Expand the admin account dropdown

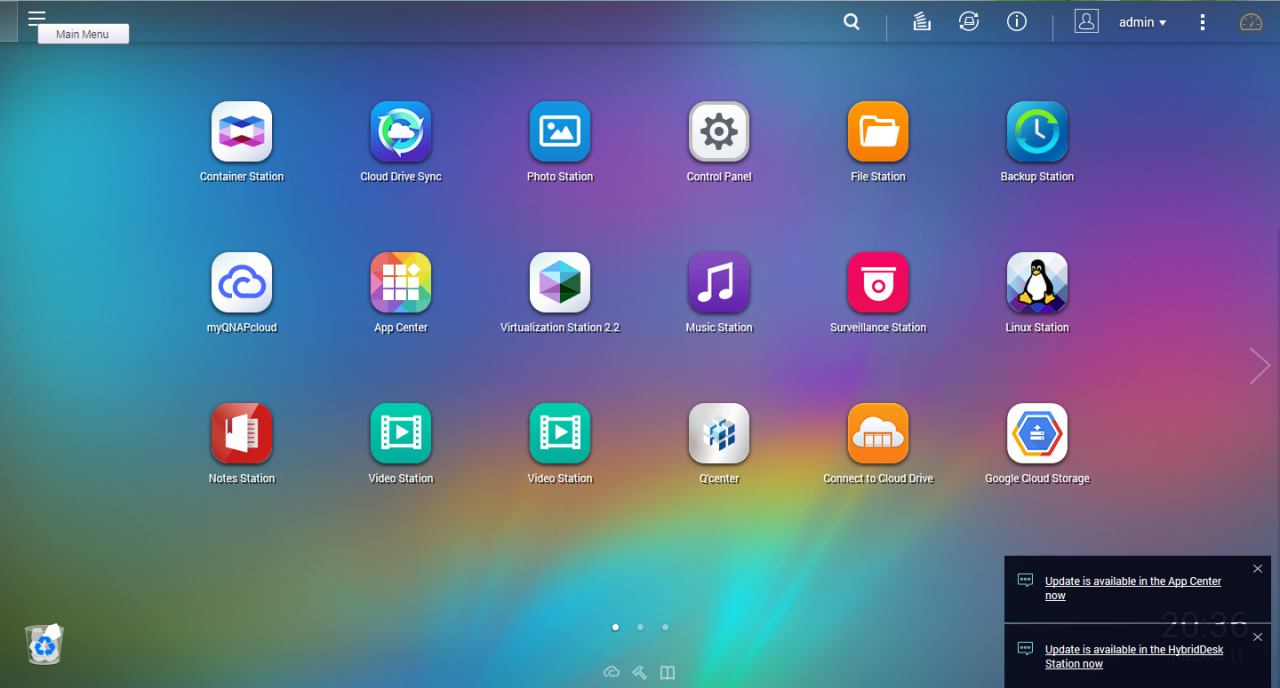coord(1143,22)
